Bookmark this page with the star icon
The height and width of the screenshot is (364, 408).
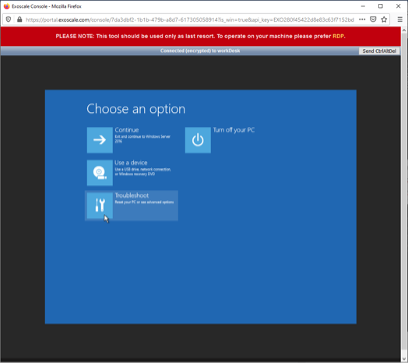click(x=384, y=19)
